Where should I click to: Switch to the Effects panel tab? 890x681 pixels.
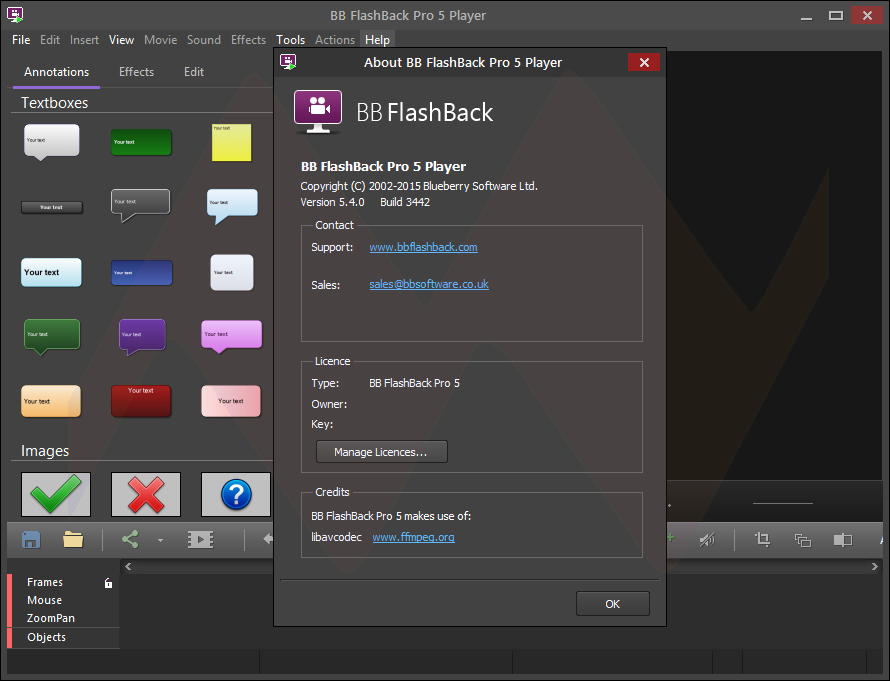pyautogui.click(x=136, y=72)
